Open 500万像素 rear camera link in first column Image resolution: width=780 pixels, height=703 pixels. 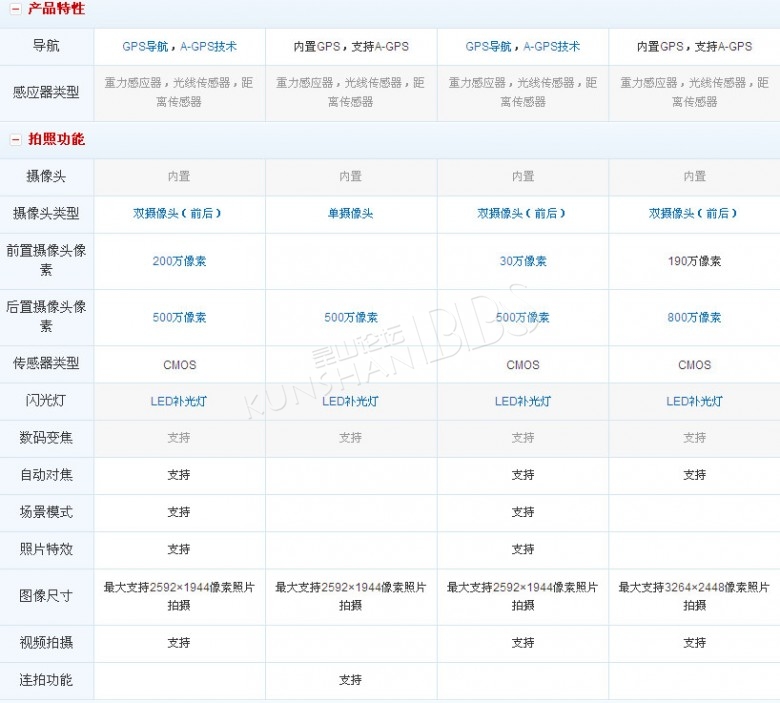(179, 317)
